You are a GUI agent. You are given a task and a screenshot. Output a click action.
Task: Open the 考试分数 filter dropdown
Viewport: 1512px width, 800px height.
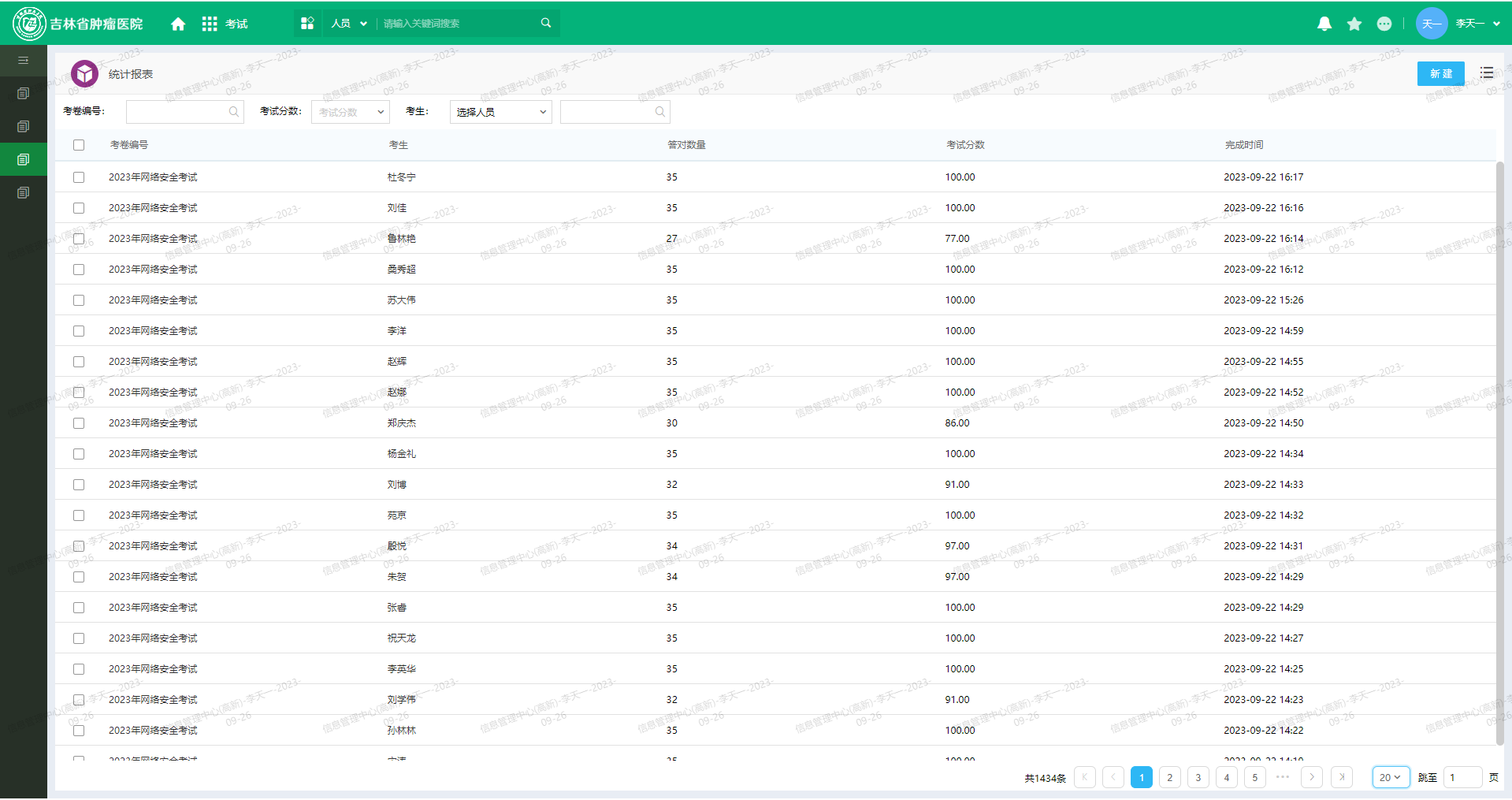tap(351, 112)
